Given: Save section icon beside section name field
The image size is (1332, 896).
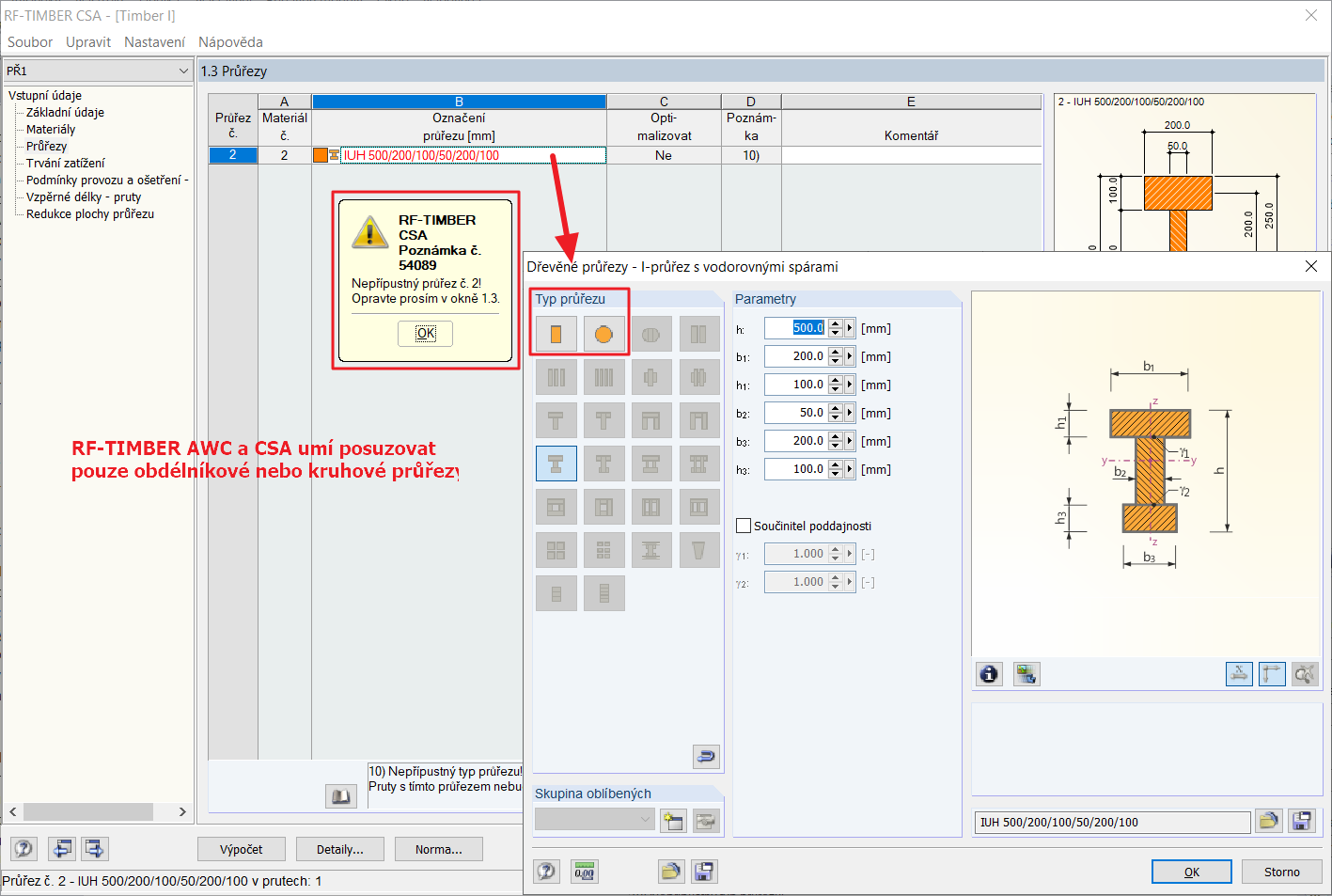Looking at the screenshot, I should pos(1302,822).
